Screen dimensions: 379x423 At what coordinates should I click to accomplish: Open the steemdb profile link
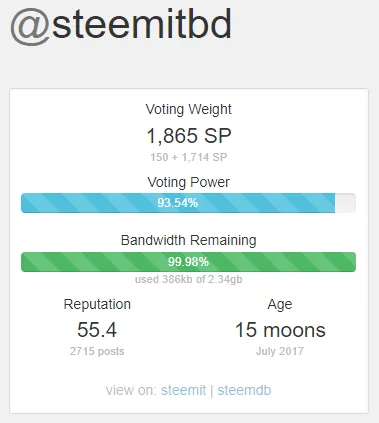tap(244, 390)
